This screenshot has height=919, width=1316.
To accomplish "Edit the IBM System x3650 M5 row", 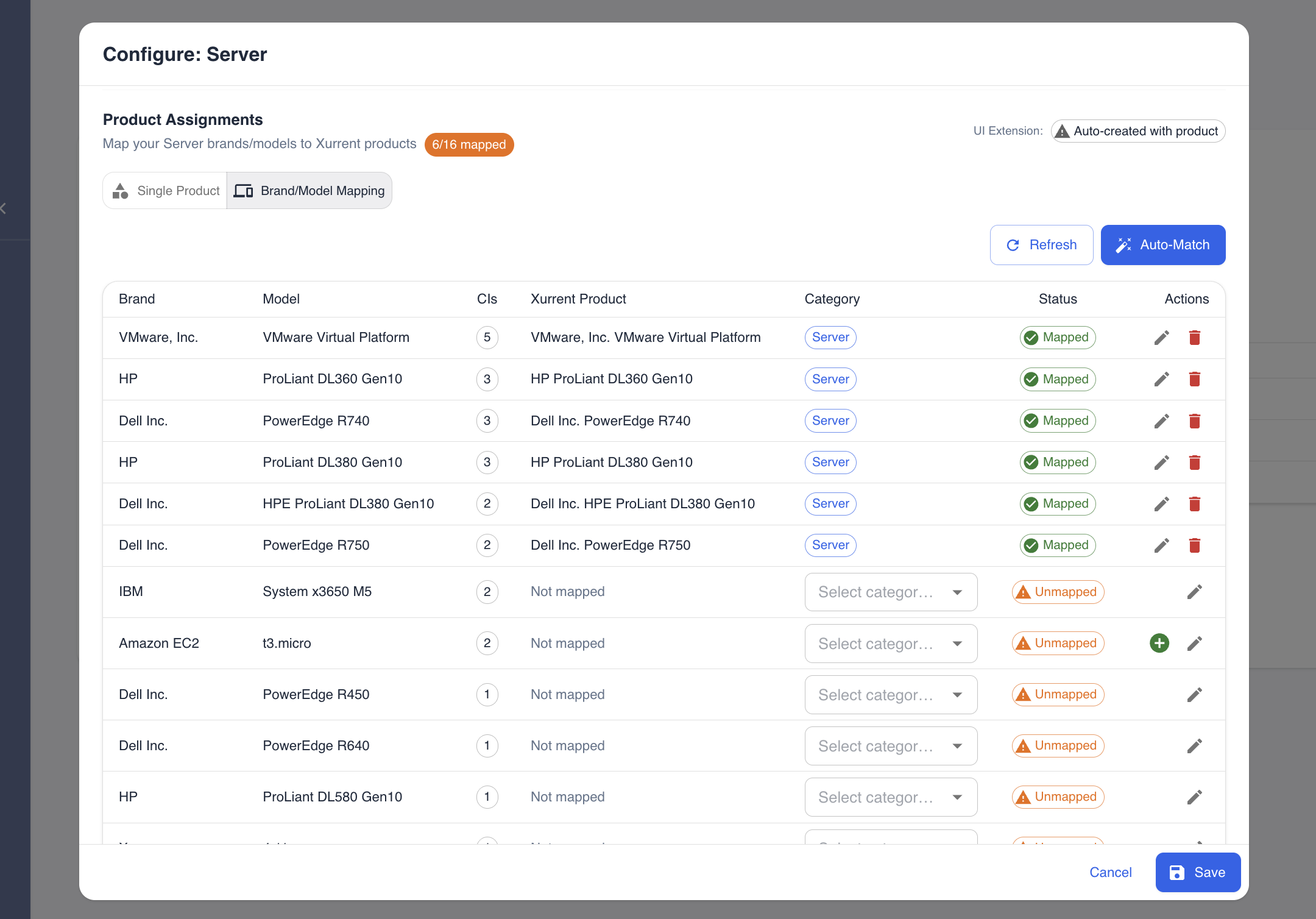I will point(1194,592).
